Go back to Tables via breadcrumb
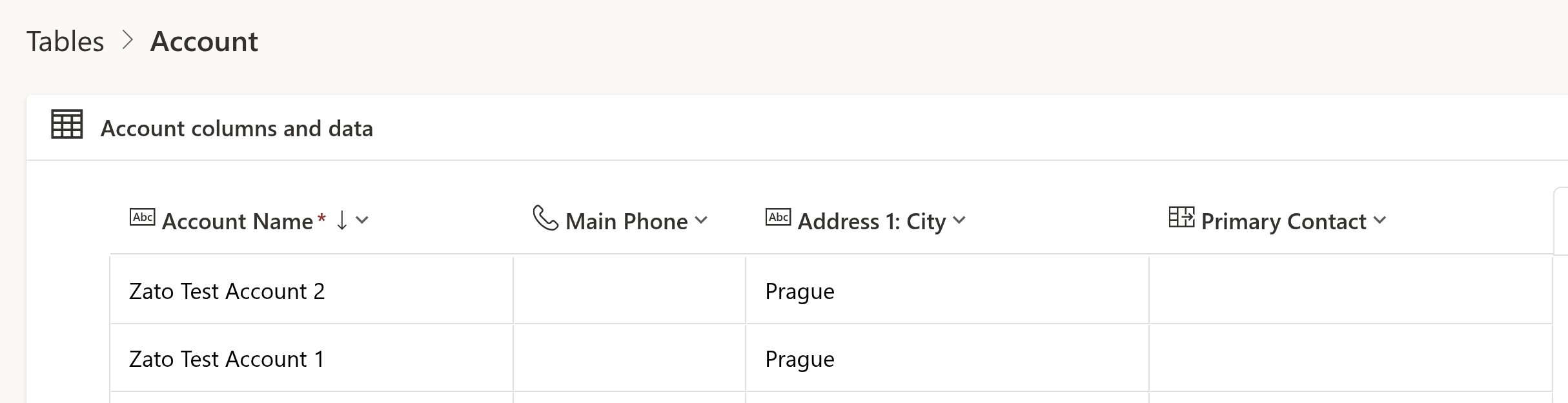1568x403 pixels. point(65,41)
